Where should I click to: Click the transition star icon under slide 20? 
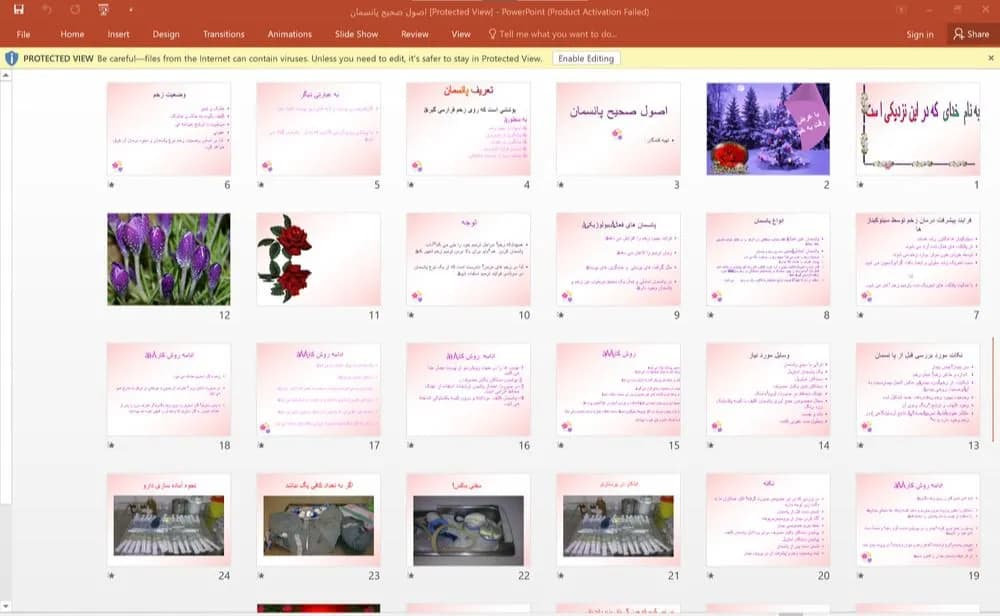pyautogui.click(x=710, y=575)
